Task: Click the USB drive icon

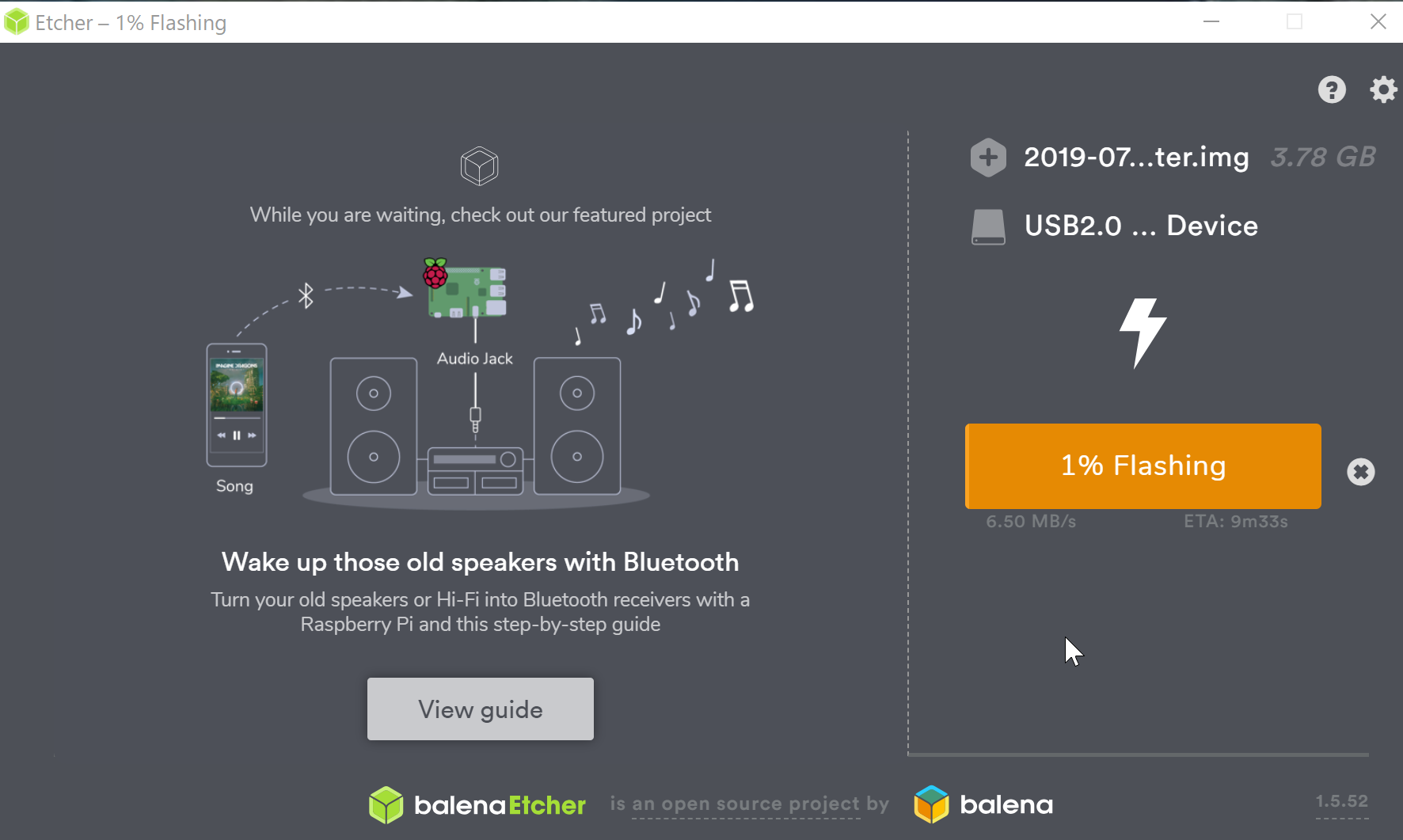Action: [988, 226]
